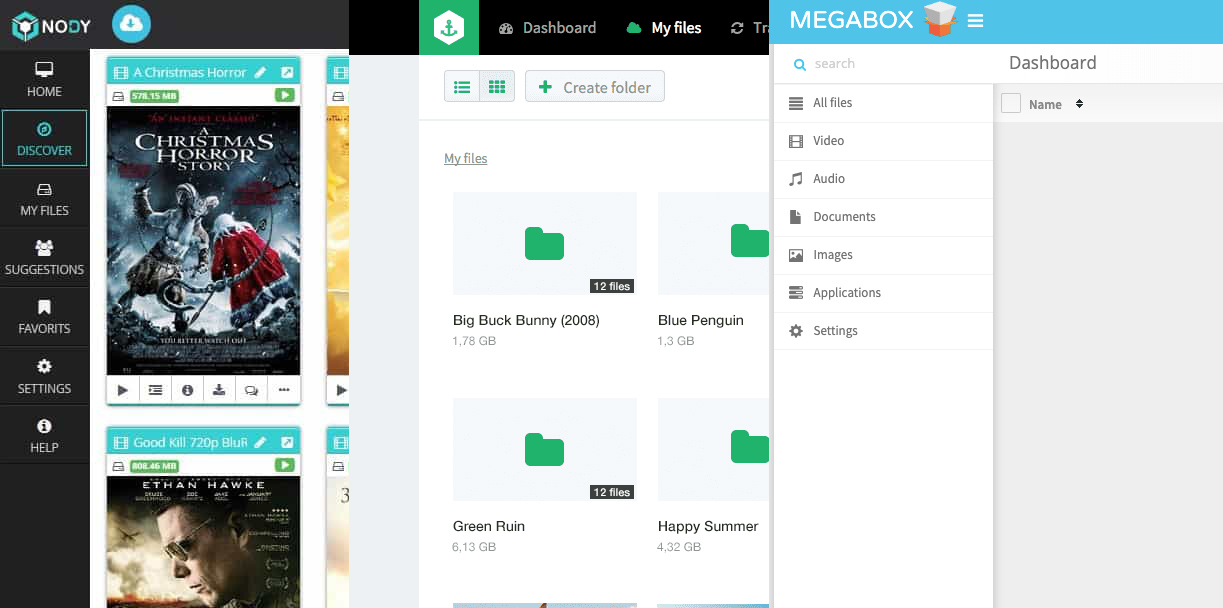The image size is (1223, 608).
Task: Click the pencil edit icon on Good Kill 720p card
Action: coord(261,442)
